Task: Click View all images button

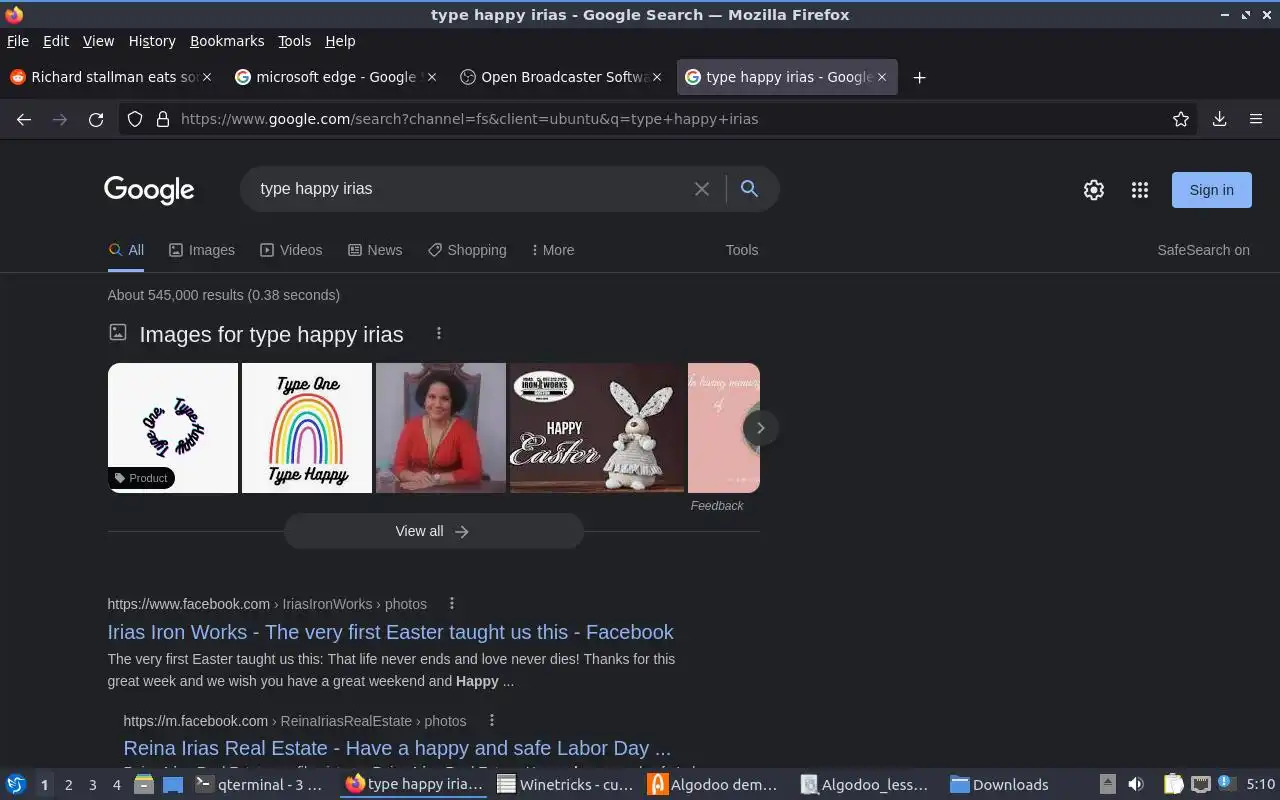Action: pyautogui.click(x=433, y=531)
